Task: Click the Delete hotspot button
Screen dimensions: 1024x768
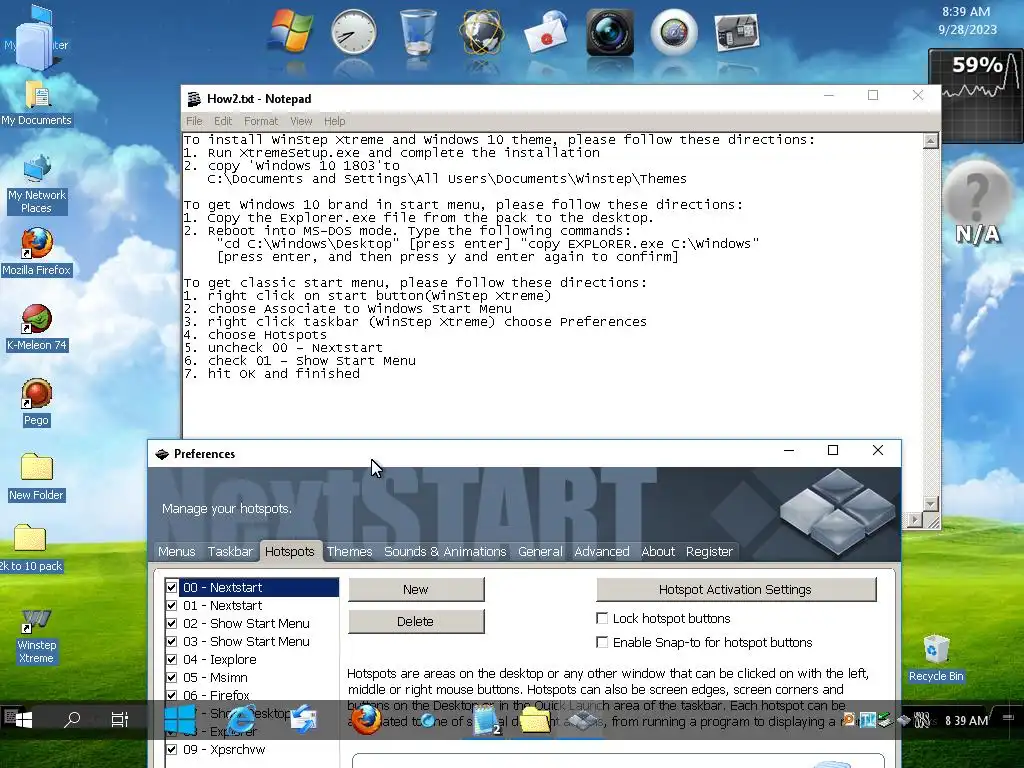Action: click(416, 621)
